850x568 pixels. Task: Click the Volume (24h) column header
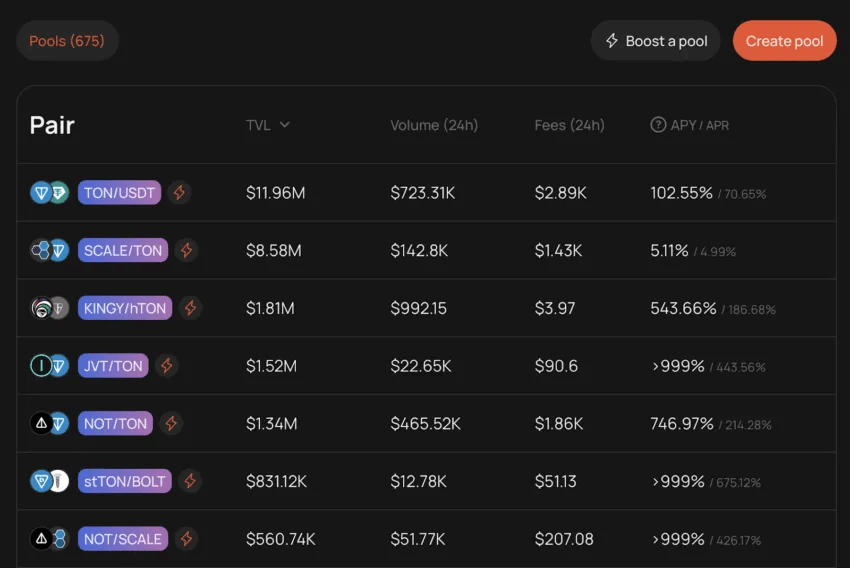click(x=434, y=125)
